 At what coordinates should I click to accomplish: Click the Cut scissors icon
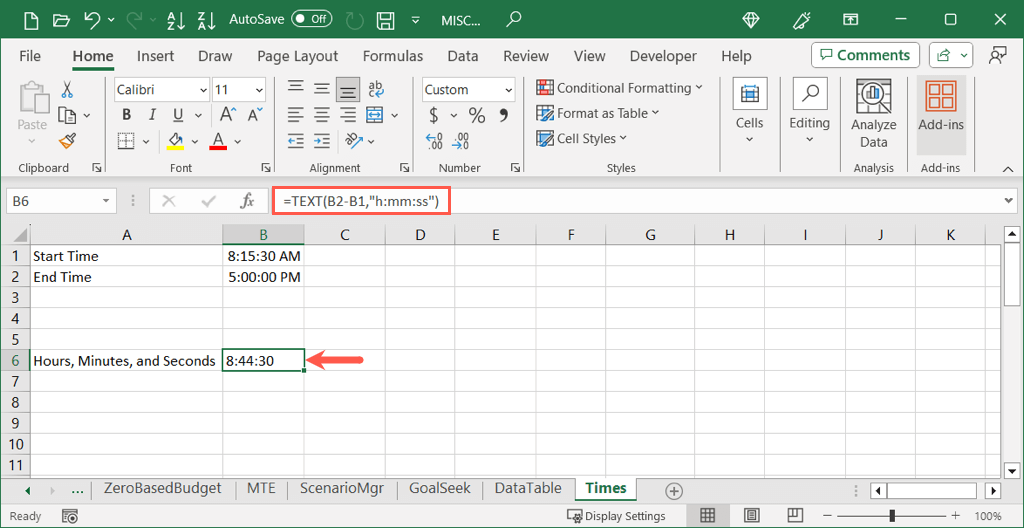point(67,90)
